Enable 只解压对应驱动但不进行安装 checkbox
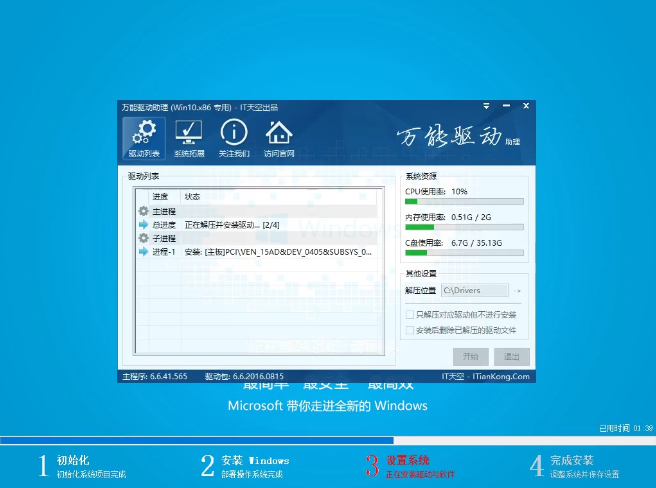This screenshot has width=656, height=488. coord(408,314)
